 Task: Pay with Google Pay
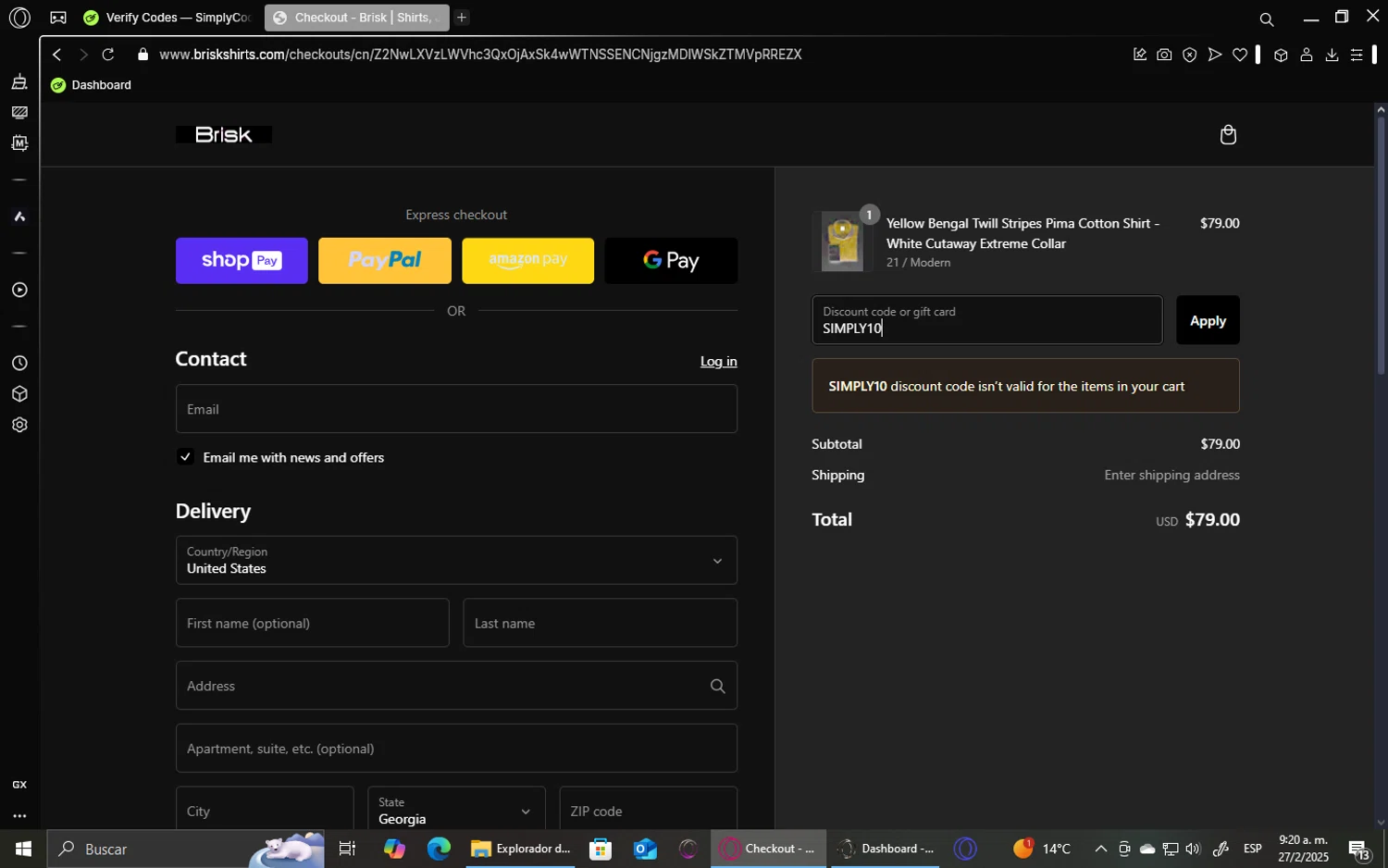(671, 261)
